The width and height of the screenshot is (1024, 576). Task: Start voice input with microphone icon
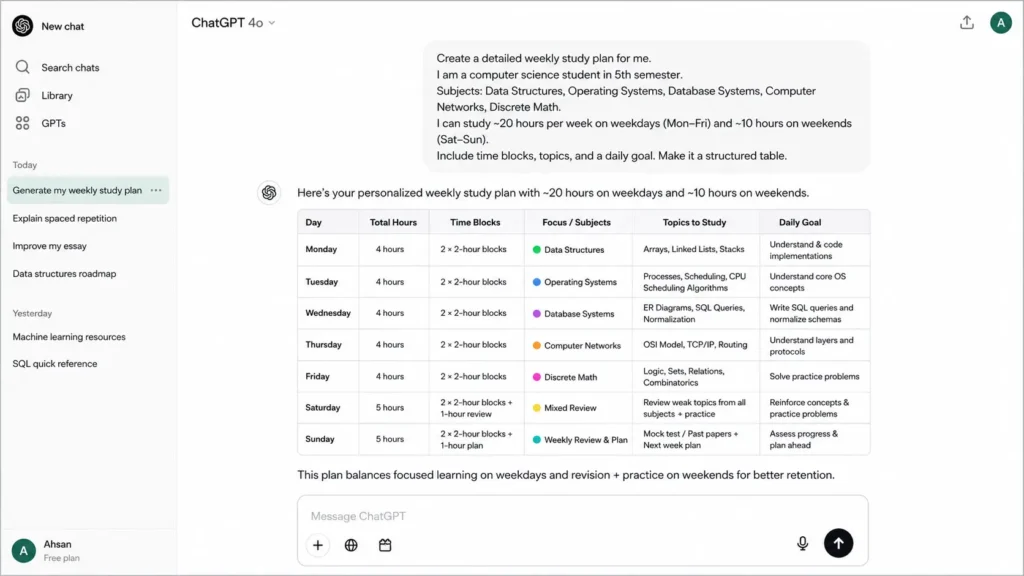(x=803, y=543)
